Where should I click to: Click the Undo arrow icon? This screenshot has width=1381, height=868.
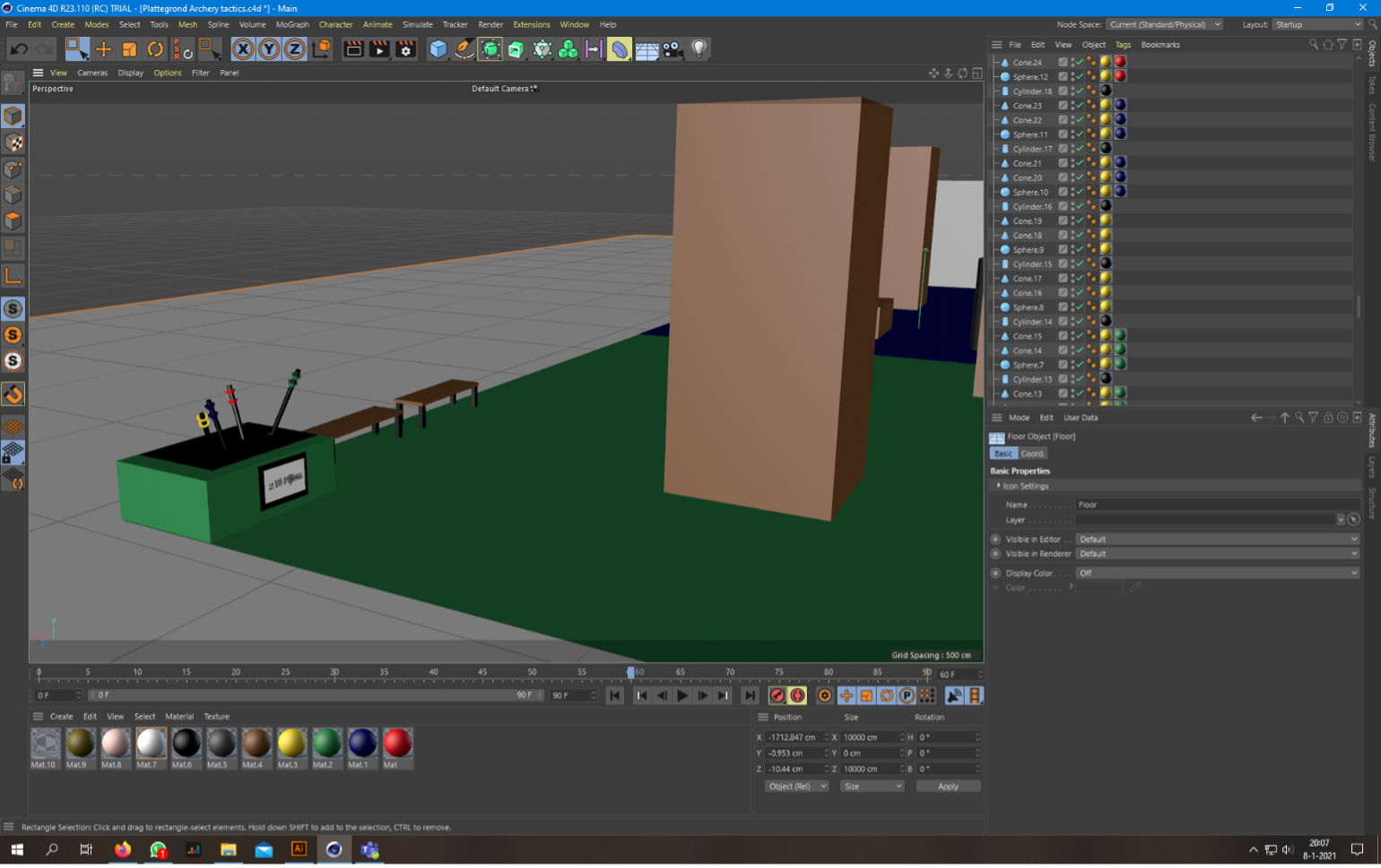(x=19, y=49)
